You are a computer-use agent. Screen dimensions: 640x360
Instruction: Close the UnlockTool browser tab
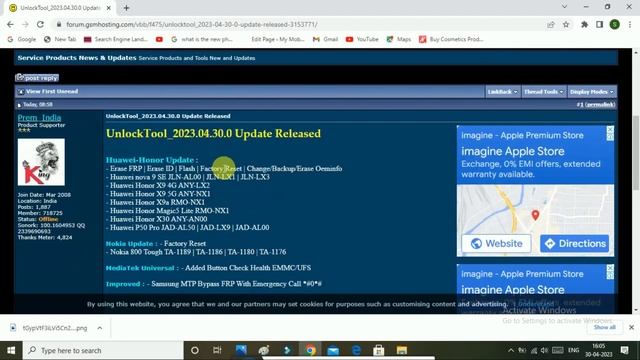pyautogui.click(x=109, y=8)
